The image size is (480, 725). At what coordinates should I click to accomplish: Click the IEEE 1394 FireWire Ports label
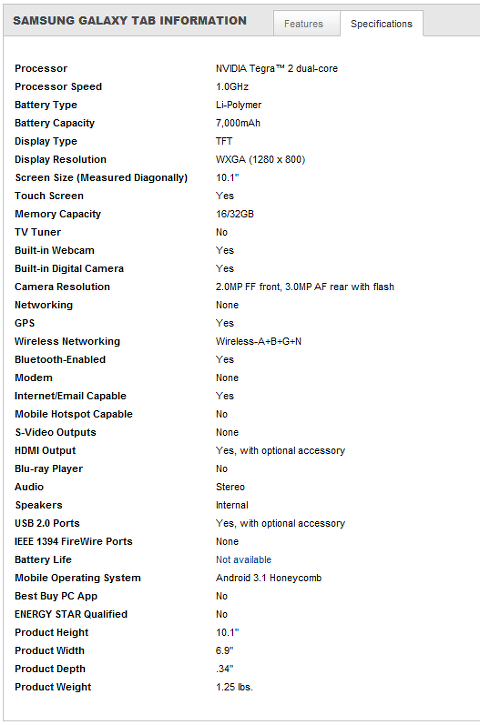[x=74, y=541]
